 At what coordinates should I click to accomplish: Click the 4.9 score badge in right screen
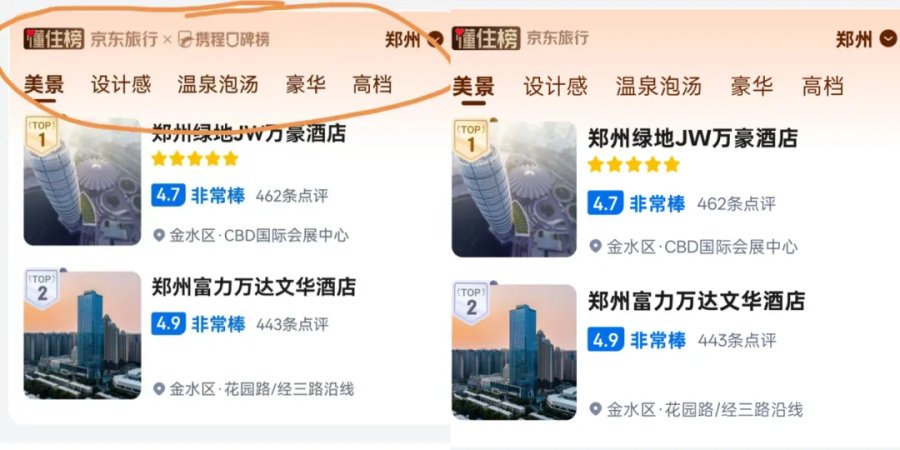click(605, 340)
